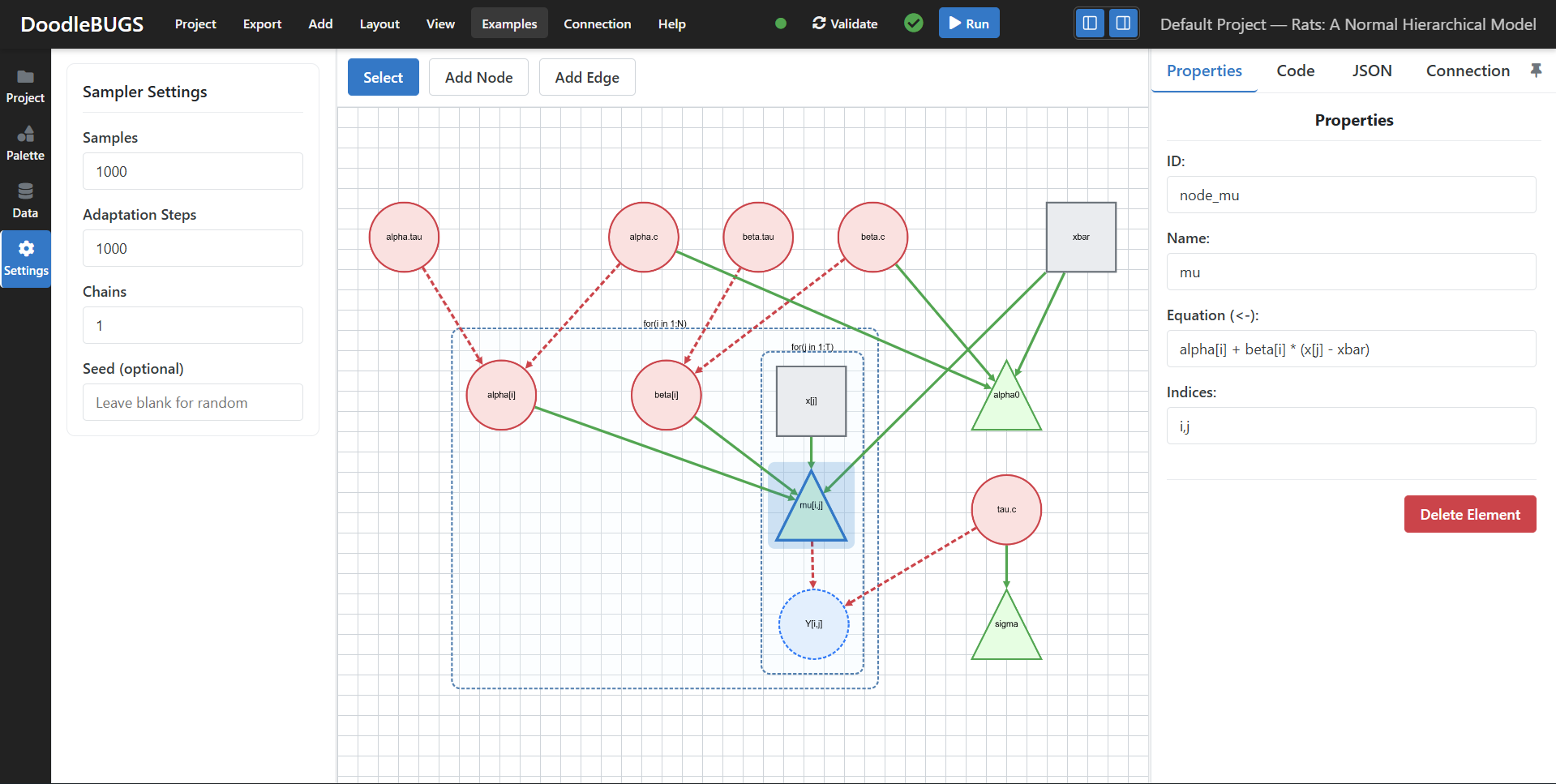Expand the Export menu

point(262,24)
